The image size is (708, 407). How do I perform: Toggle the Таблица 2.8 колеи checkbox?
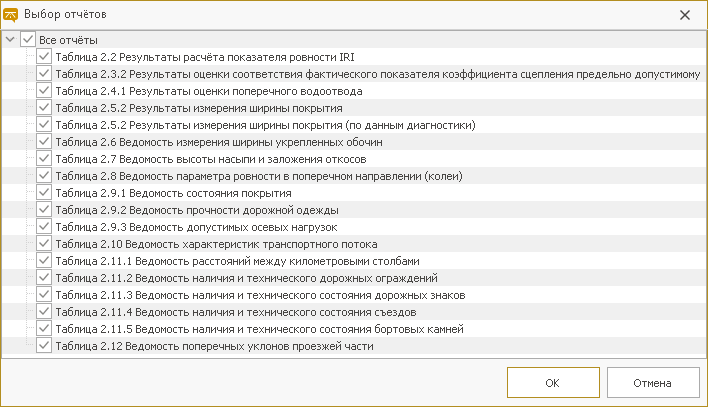44,176
